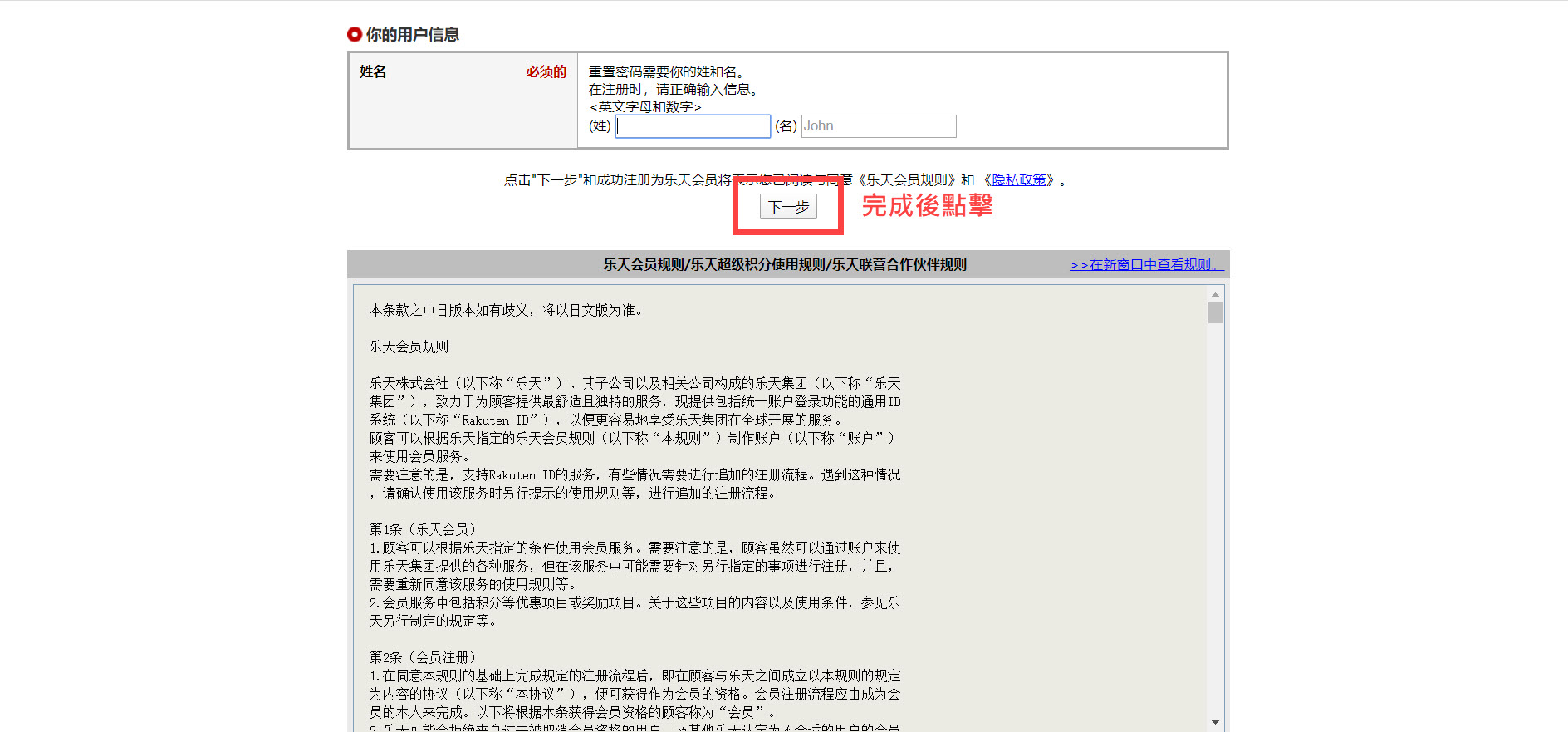Click the gray rules header bar title

784,264
